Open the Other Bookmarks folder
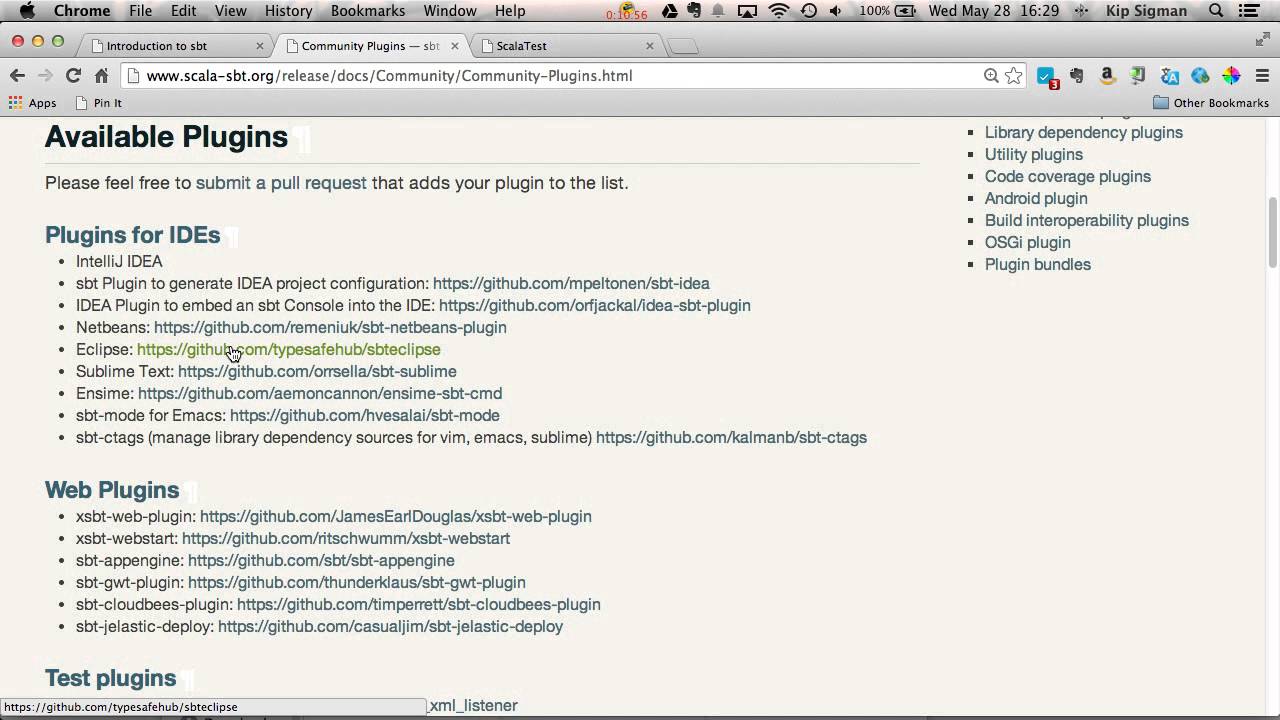The image size is (1280, 720). [x=1211, y=103]
